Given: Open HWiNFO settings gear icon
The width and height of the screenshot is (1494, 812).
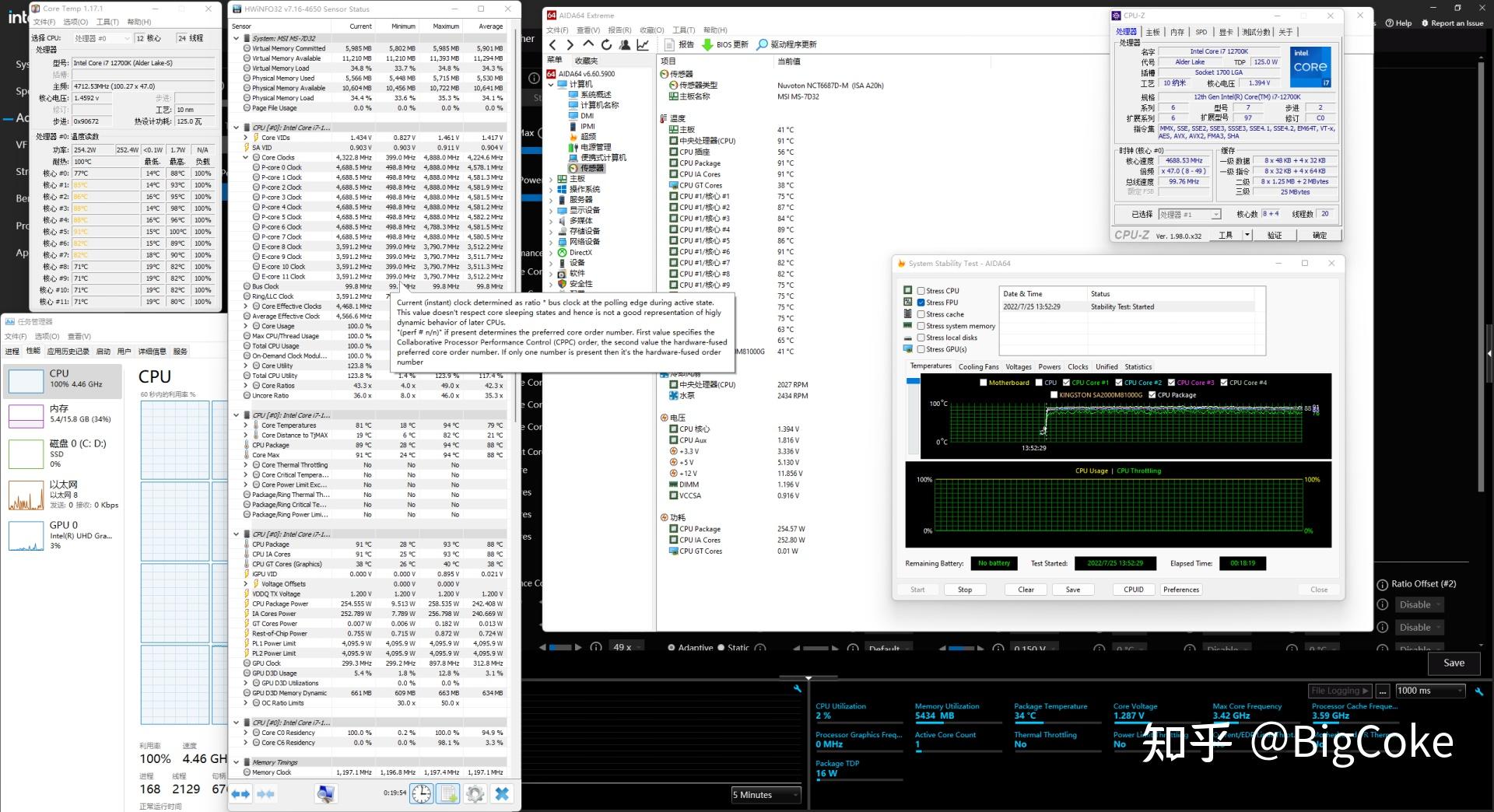Looking at the screenshot, I should (x=475, y=793).
